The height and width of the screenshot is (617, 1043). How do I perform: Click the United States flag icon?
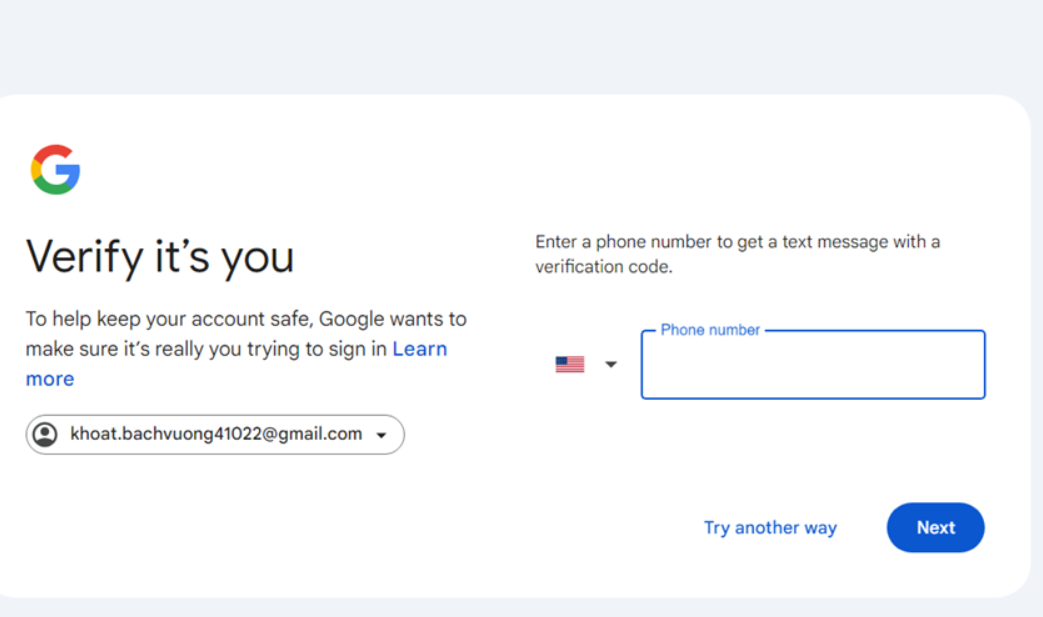click(x=570, y=365)
